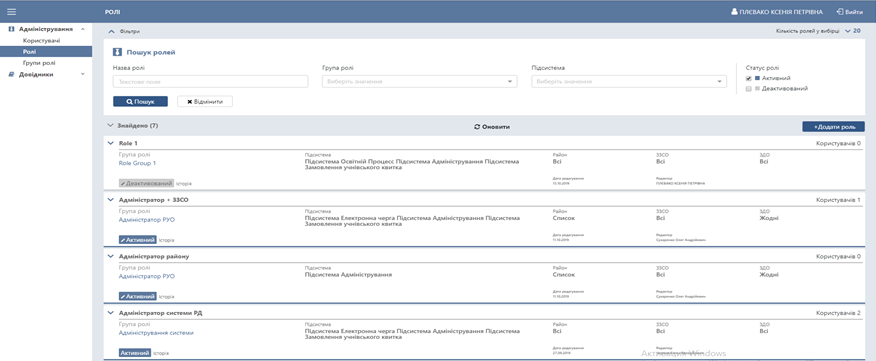
Task: Click the Вийти logout icon
Action: [x=839, y=12]
